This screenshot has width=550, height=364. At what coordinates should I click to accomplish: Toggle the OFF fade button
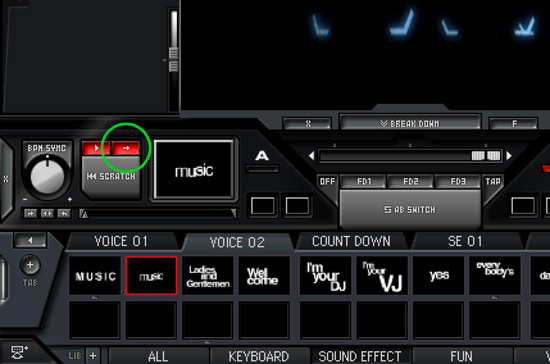(327, 181)
